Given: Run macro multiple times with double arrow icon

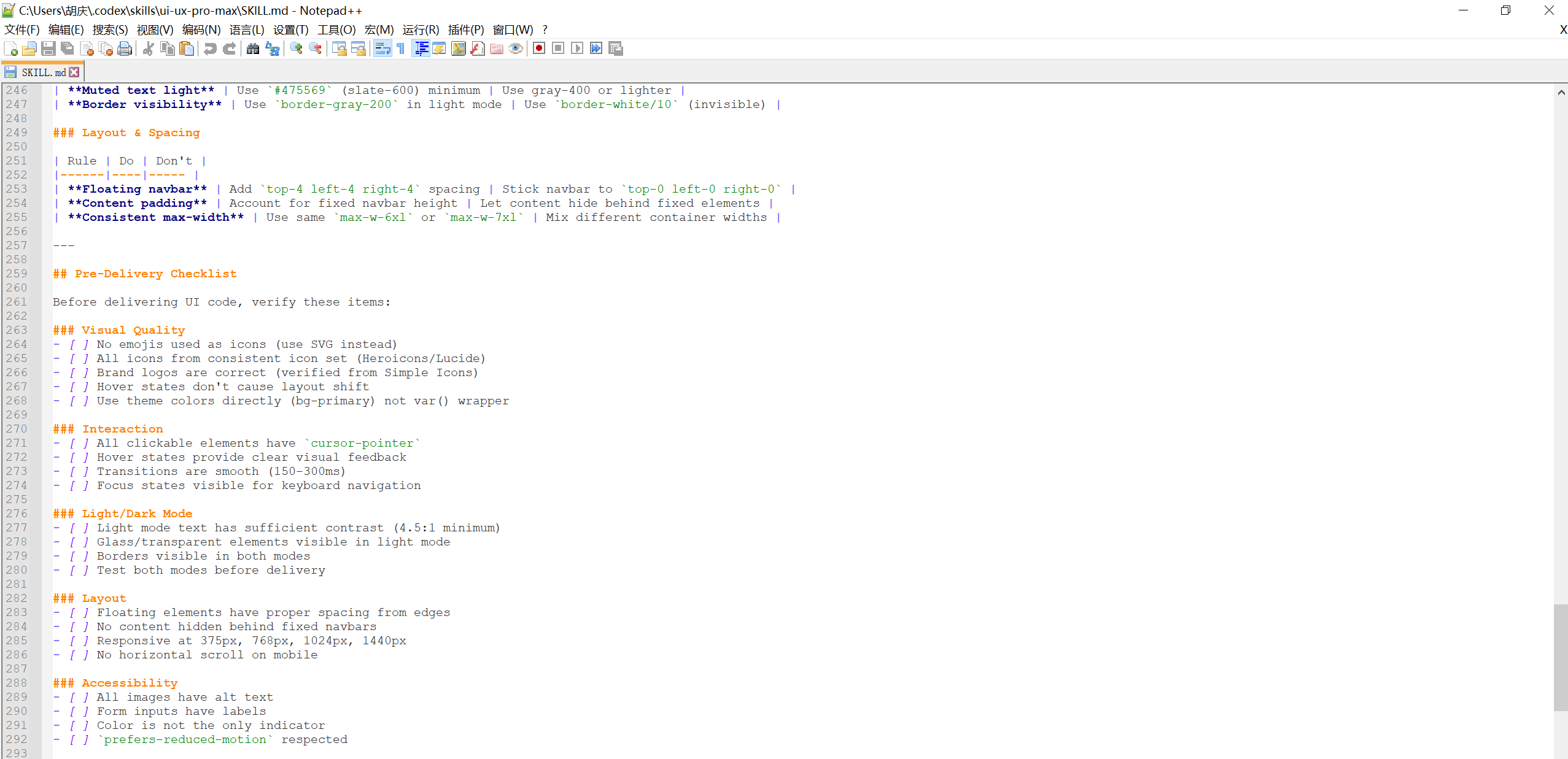Looking at the screenshot, I should [596, 48].
